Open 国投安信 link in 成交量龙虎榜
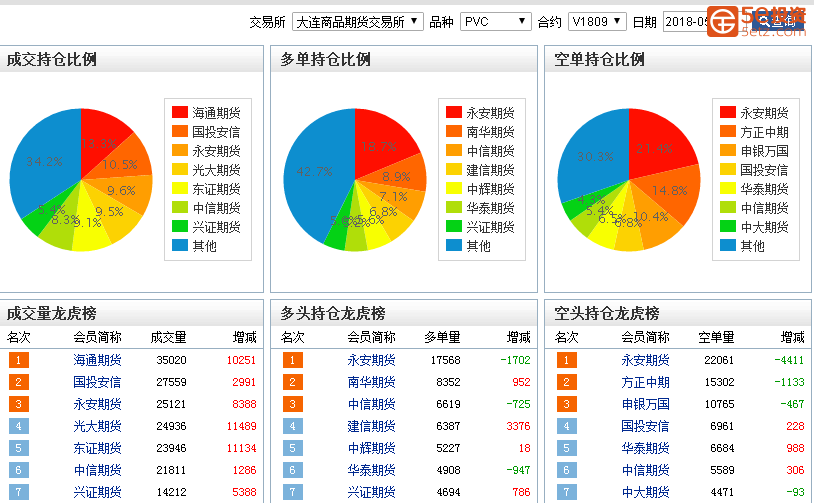This screenshot has height=503, width=814. [x=97, y=382]
